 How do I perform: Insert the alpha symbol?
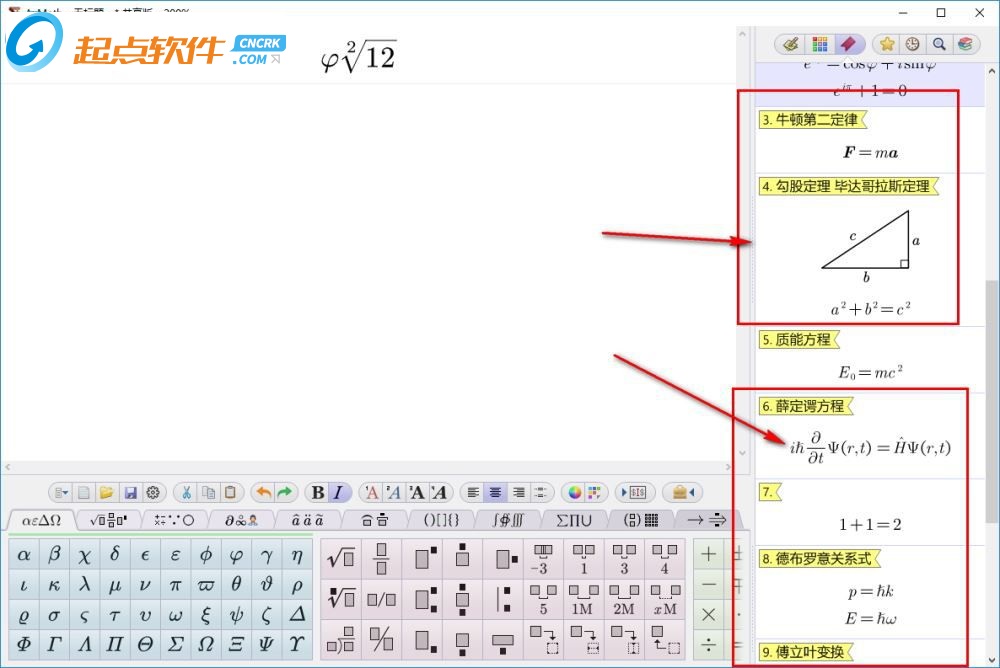point(24,554)
